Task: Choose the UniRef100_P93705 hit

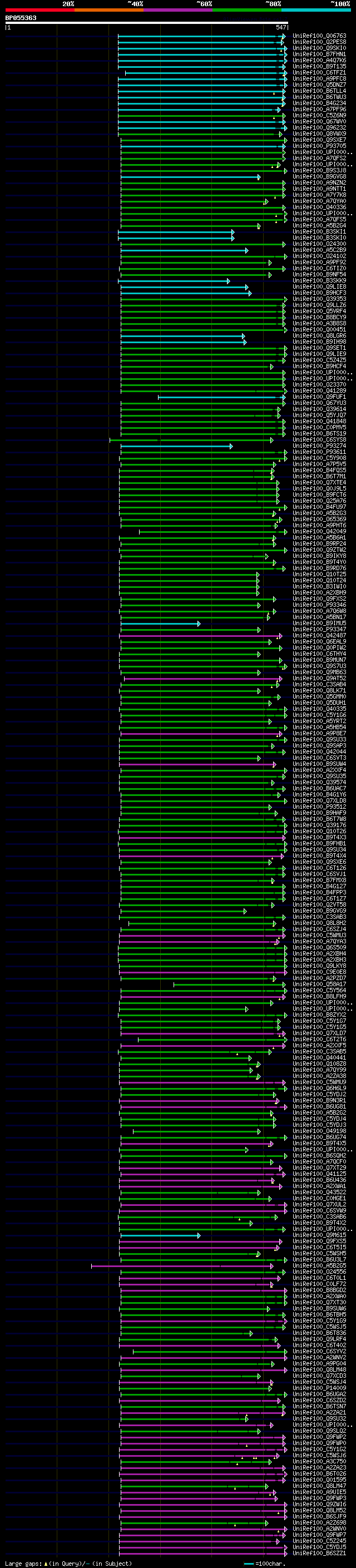Action: coord(319,146)
